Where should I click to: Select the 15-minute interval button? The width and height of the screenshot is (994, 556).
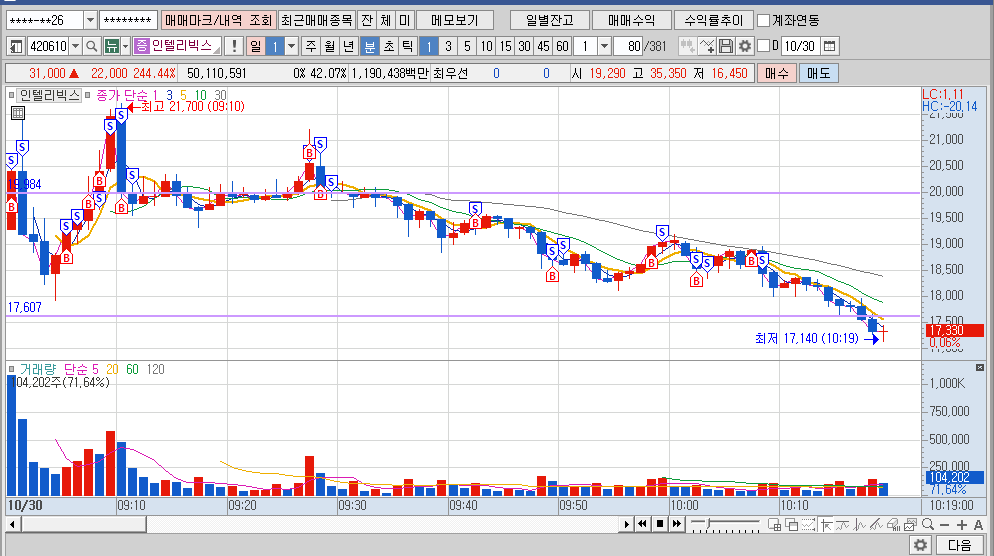pos(505,46)
